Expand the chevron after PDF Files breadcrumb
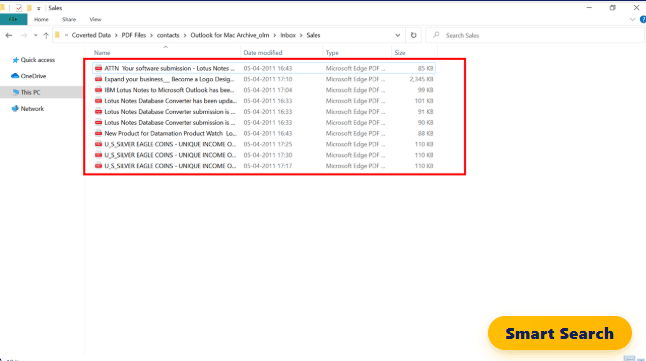 (151, 35)
